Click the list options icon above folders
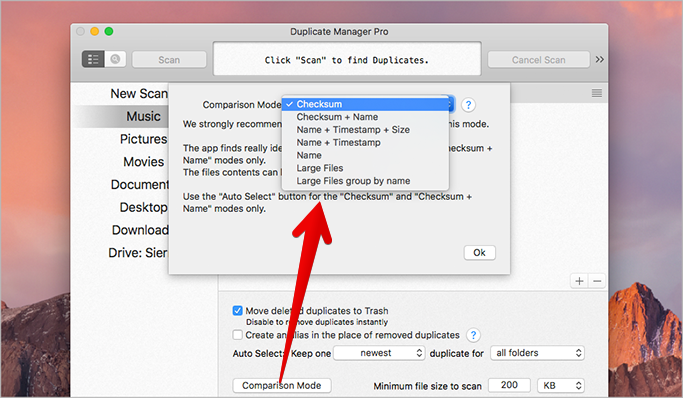The width and height of the screenshot is (683, 398). pos(597,93)
